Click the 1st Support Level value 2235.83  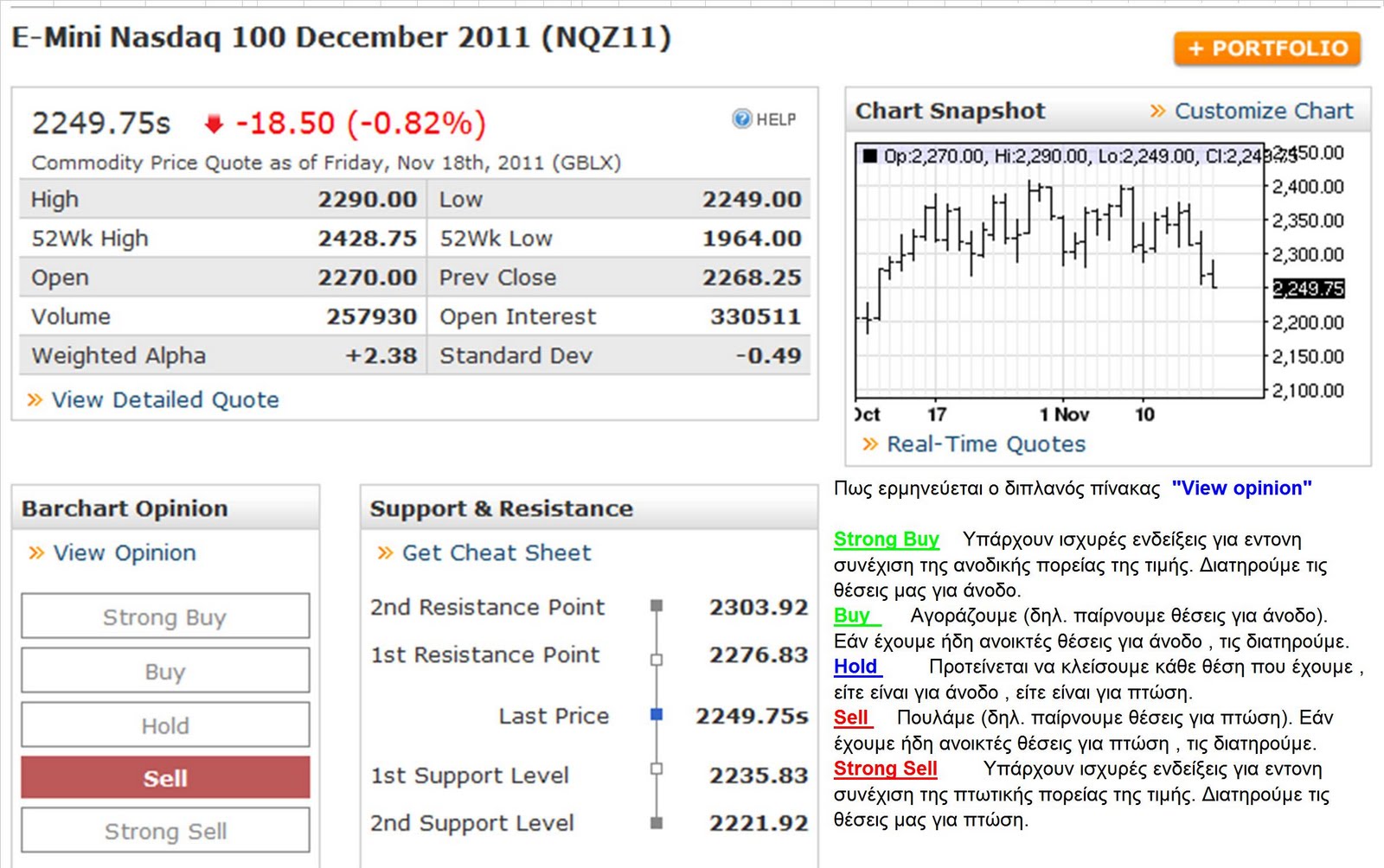(759, 775)
